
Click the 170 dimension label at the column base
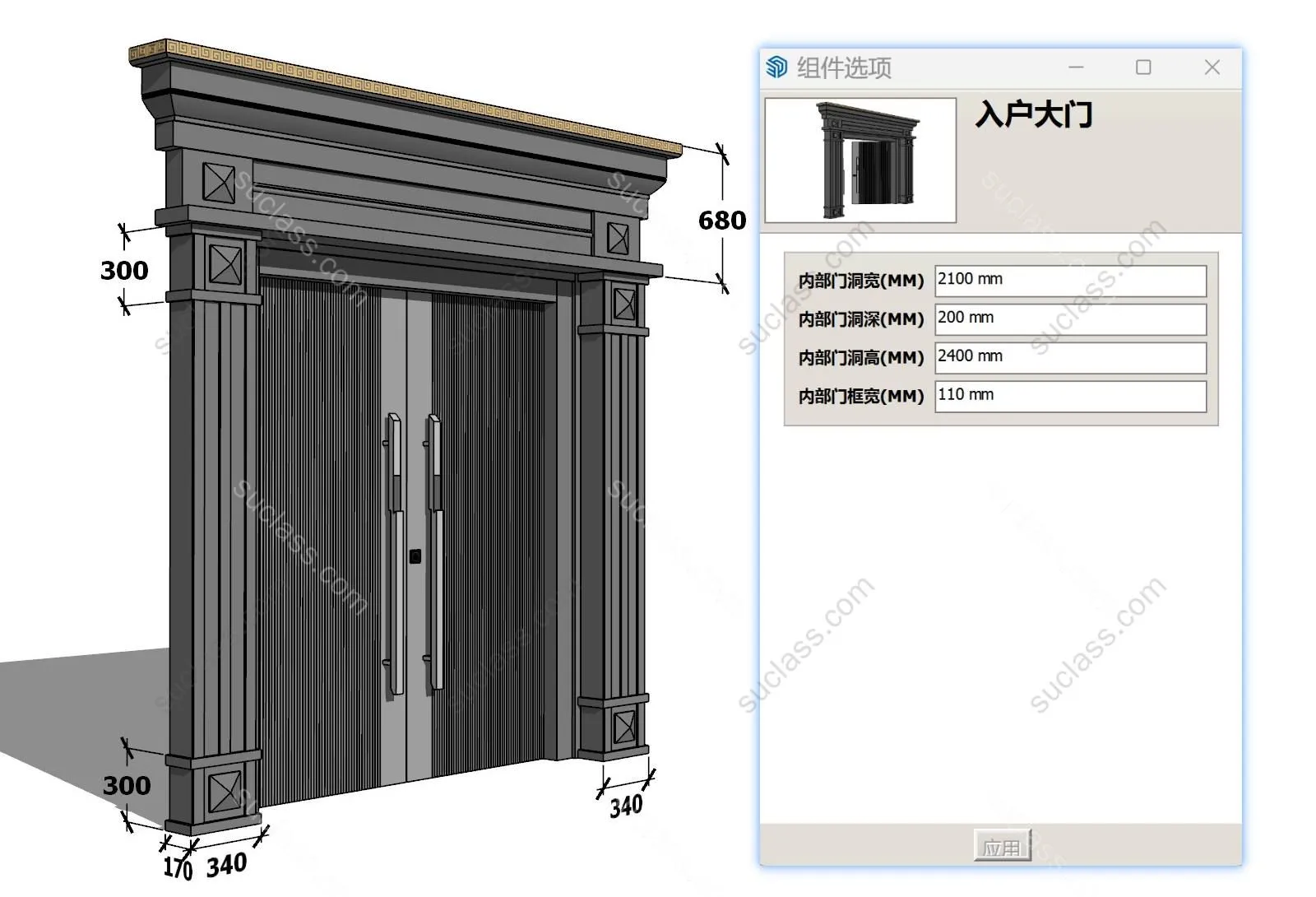tap(177, 867)
